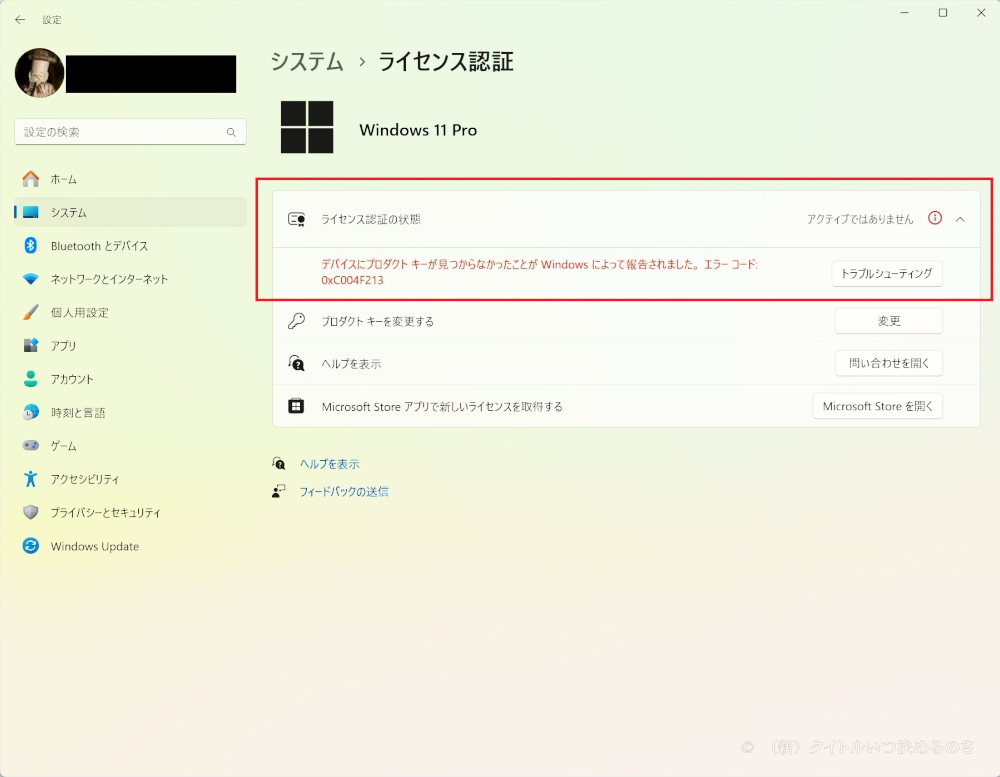Click the account person icon
Viewport: 1000px width, 777px height.
click(31, 379)
